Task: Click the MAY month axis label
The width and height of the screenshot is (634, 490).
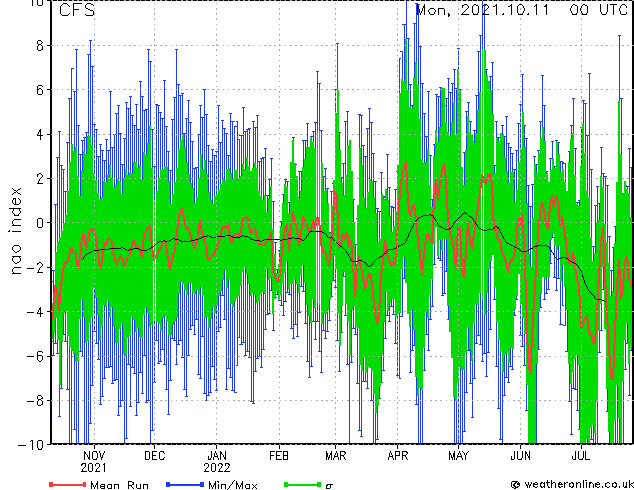Action: (459, 456)
